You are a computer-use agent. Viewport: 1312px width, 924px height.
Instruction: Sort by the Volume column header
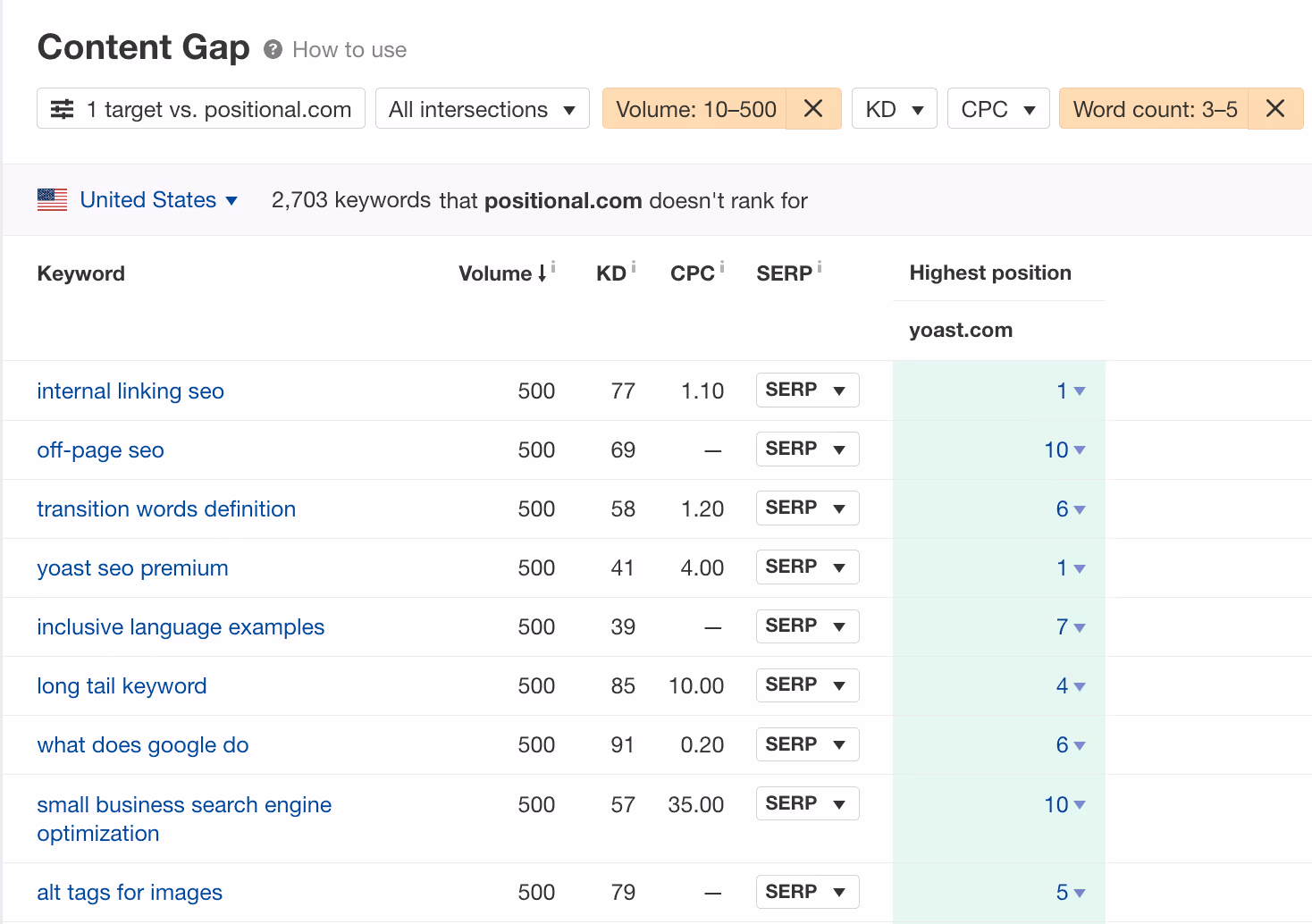pos(502,273)
